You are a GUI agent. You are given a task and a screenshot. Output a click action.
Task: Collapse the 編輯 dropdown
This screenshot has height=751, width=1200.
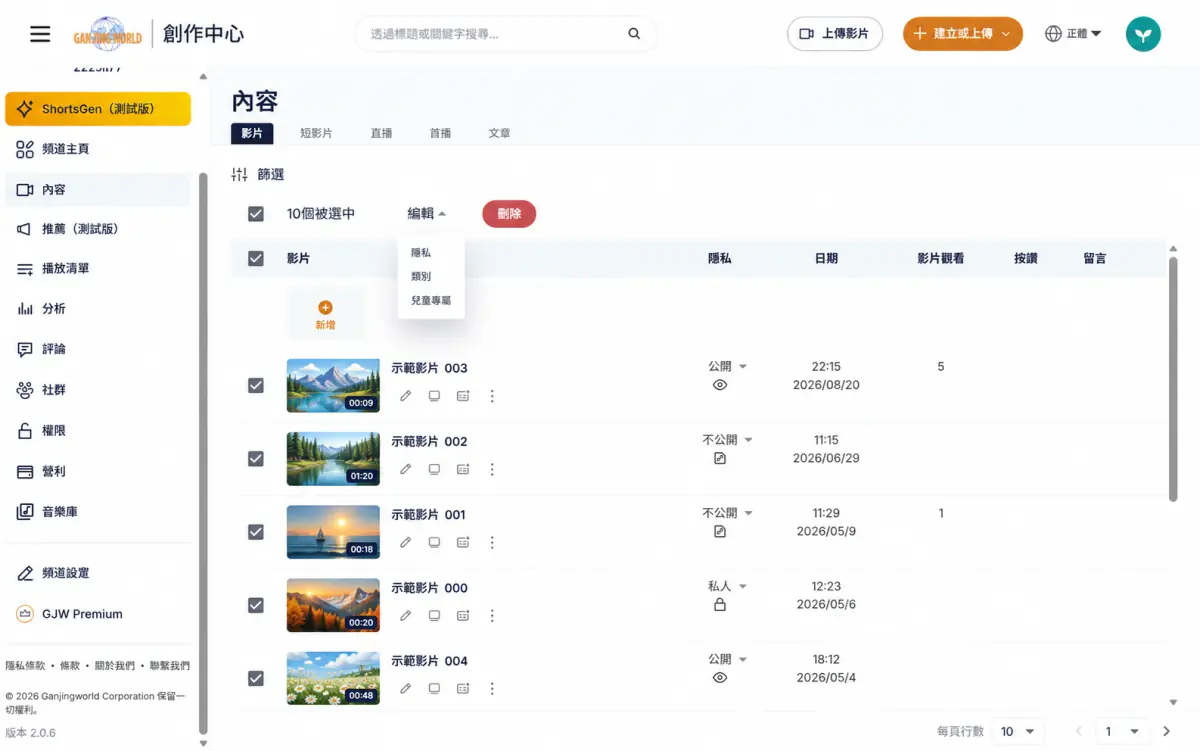[x=426, y=213]
